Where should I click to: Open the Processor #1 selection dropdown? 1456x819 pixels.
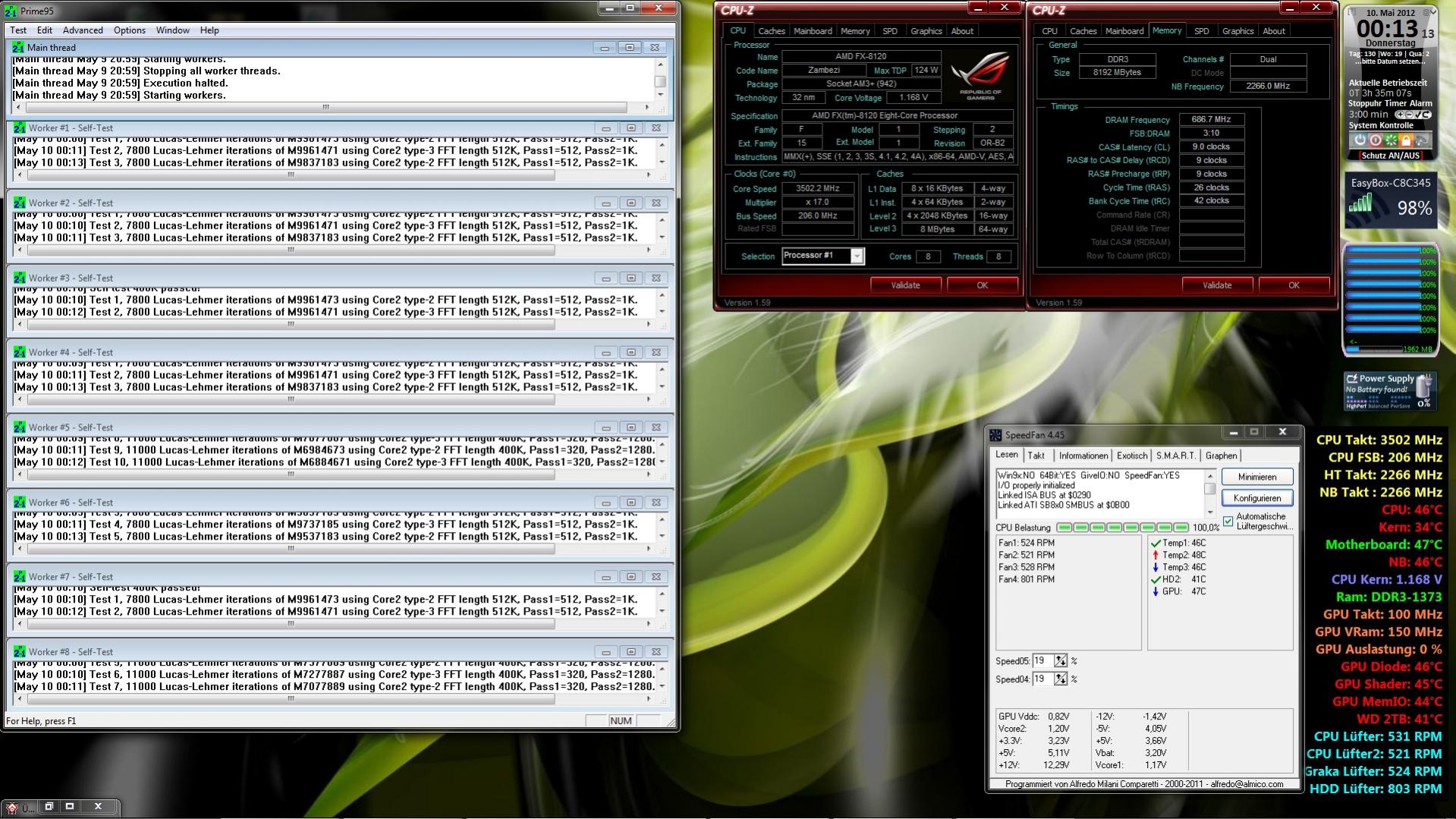tap(857, 257)
